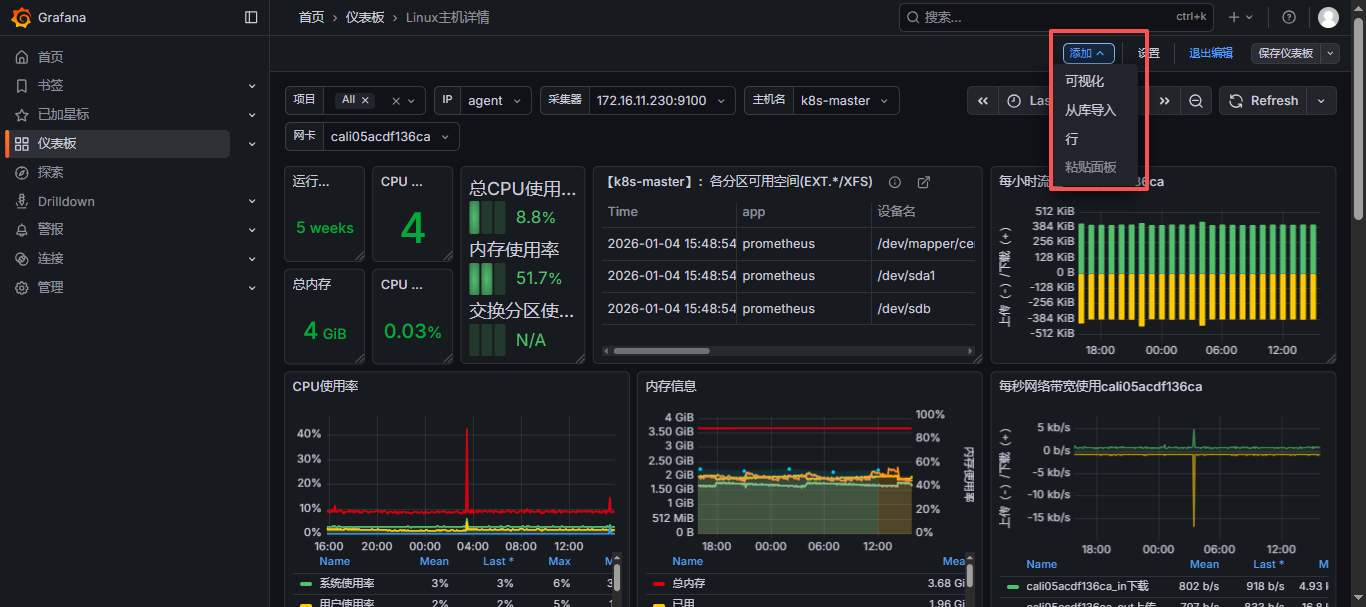Expand the 警报 sidebar section
The height and width of the screenshot is (607, 1366).
point(252,229)
